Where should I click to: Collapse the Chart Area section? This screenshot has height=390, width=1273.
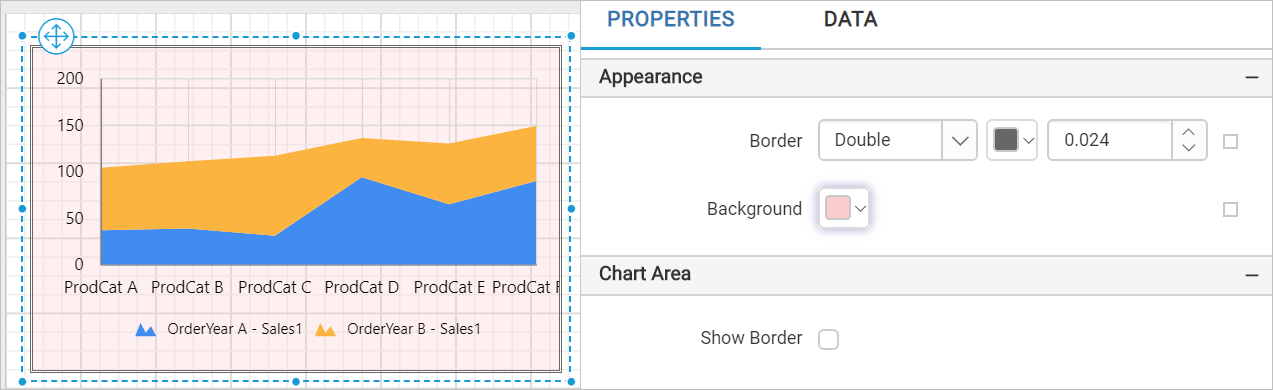coord(1251,274)
